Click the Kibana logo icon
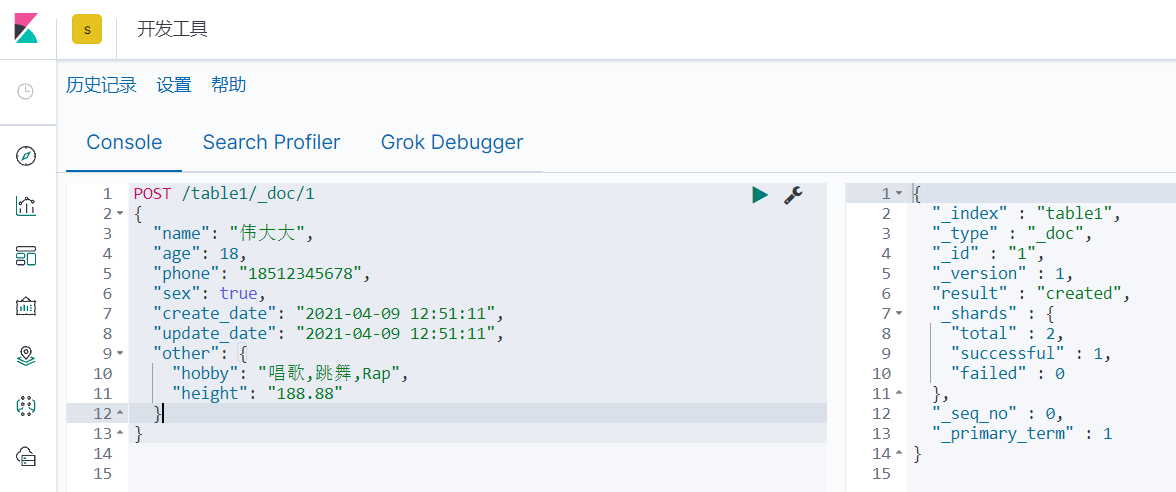Viewport: 1176px width, 492px height. [x=26, y=28]
